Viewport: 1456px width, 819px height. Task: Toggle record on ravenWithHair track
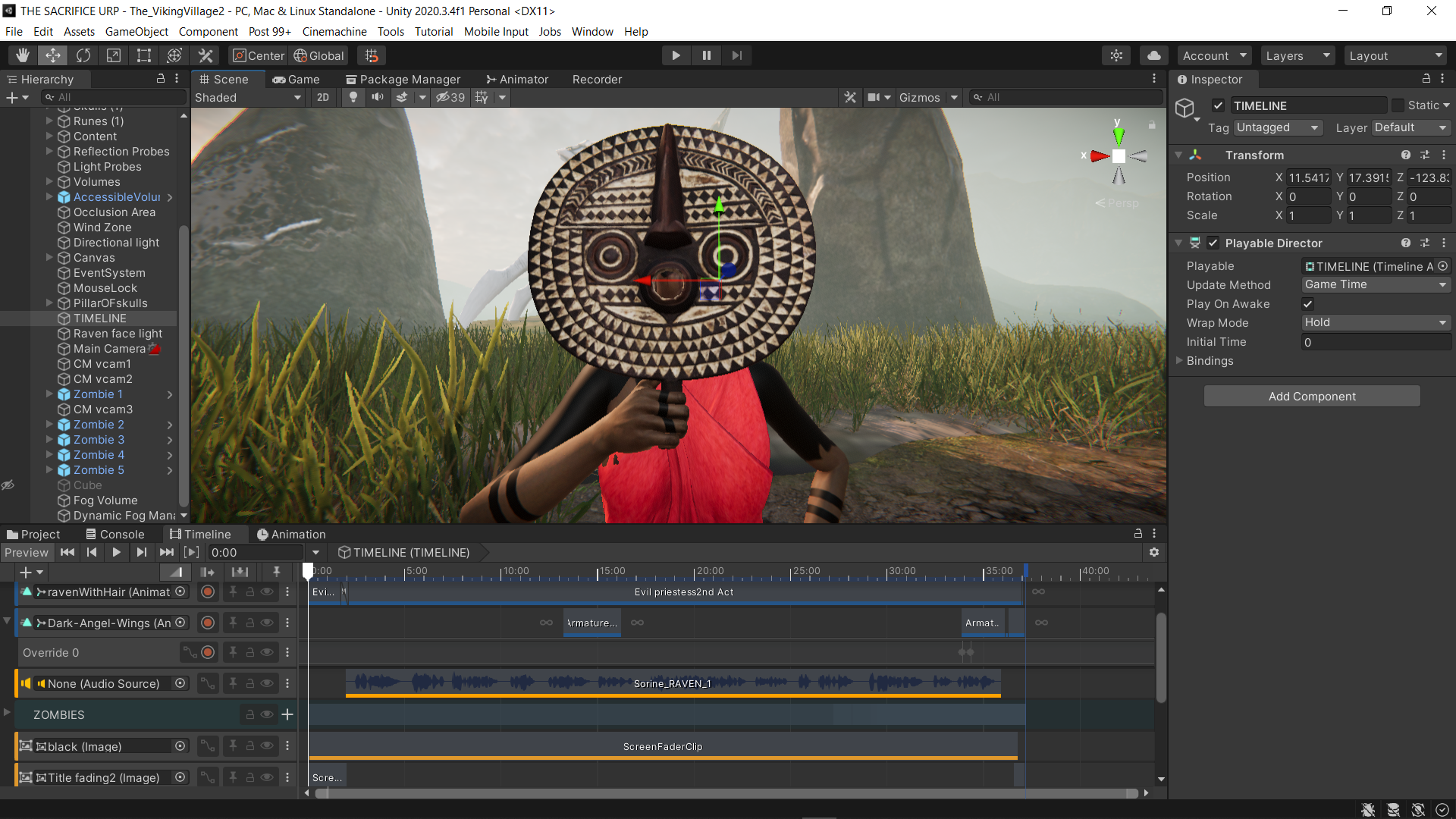click(208, 591)
